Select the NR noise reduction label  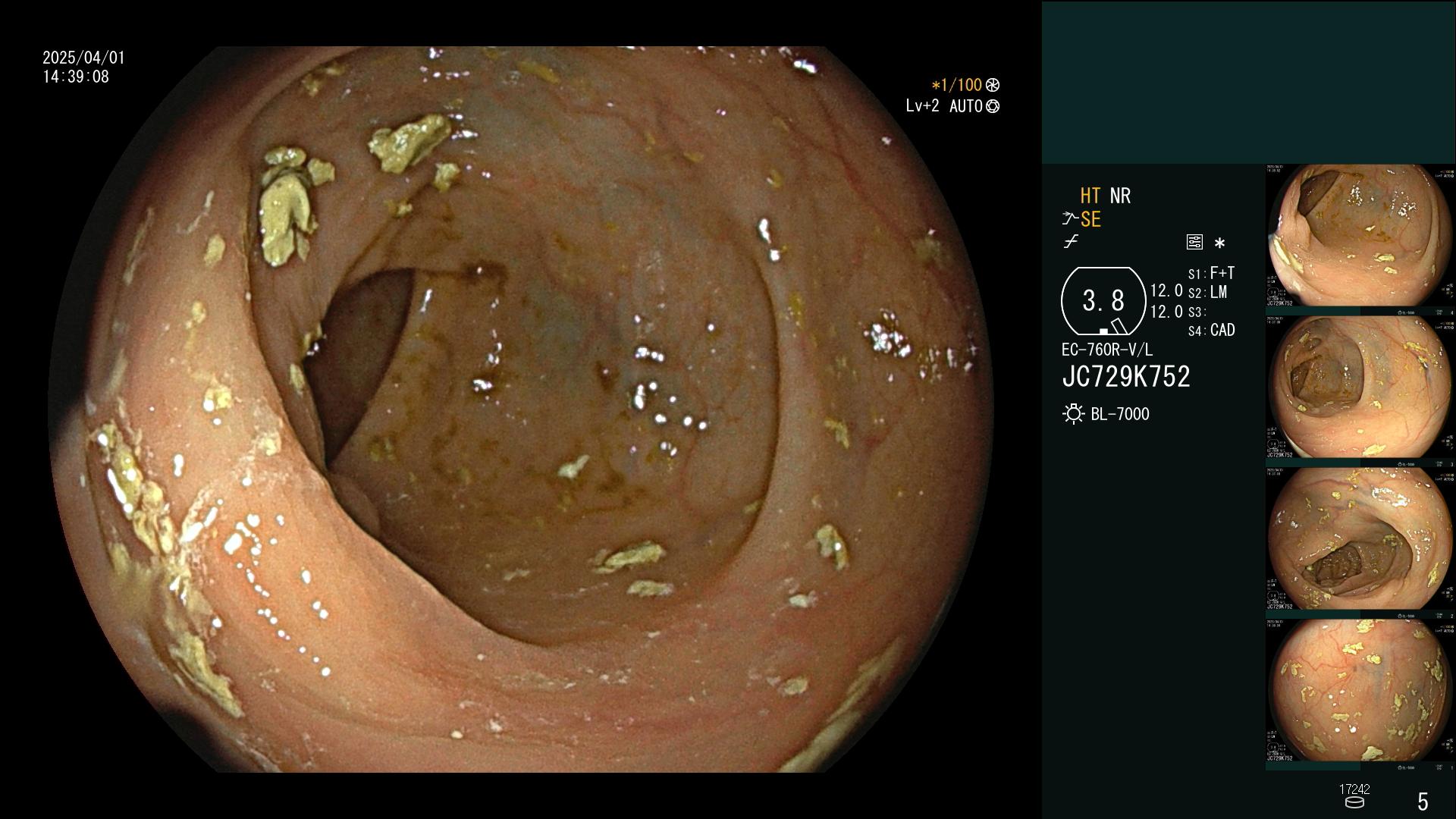click(1120, 196)
